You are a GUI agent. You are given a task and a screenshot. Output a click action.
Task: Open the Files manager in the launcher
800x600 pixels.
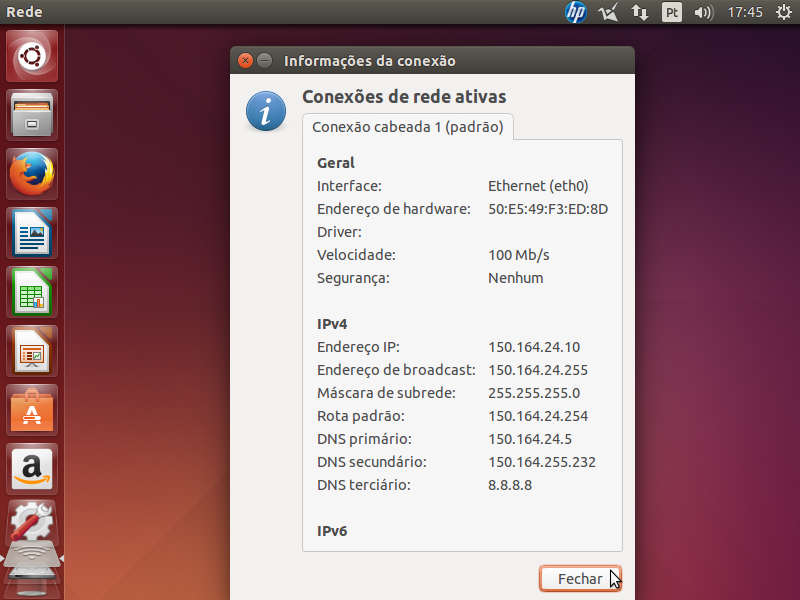pos(33,115)
